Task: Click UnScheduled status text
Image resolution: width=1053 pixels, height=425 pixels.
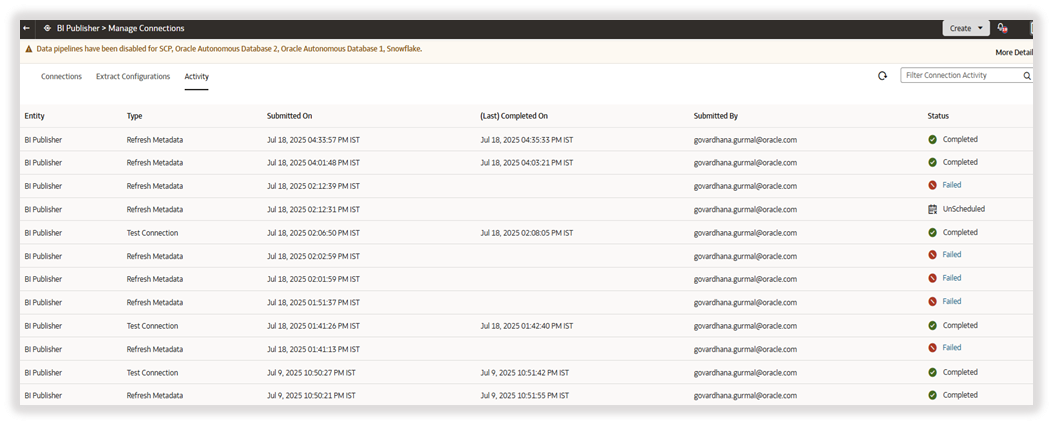Action: [x=964, y=209]
